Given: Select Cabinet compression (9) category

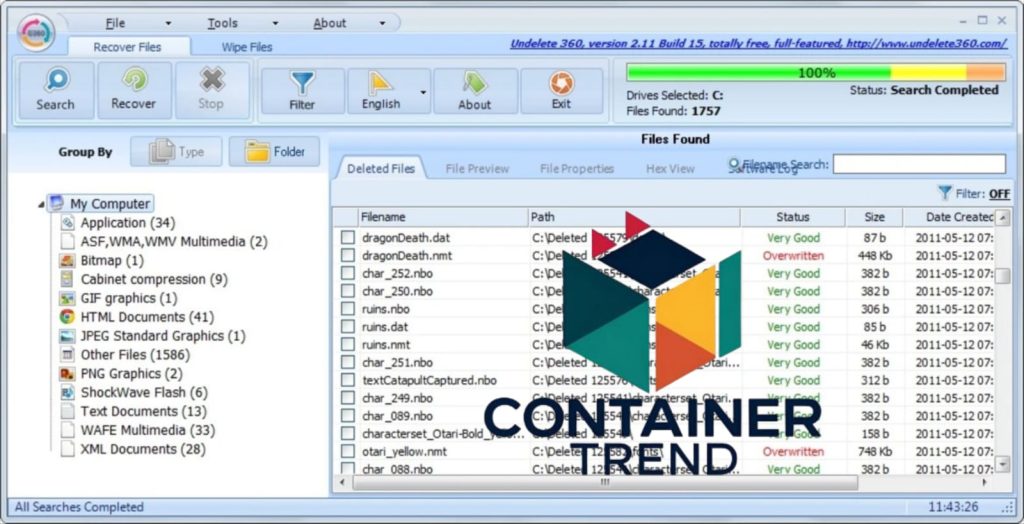Looking at the screenshot, I should click(154, 280).
